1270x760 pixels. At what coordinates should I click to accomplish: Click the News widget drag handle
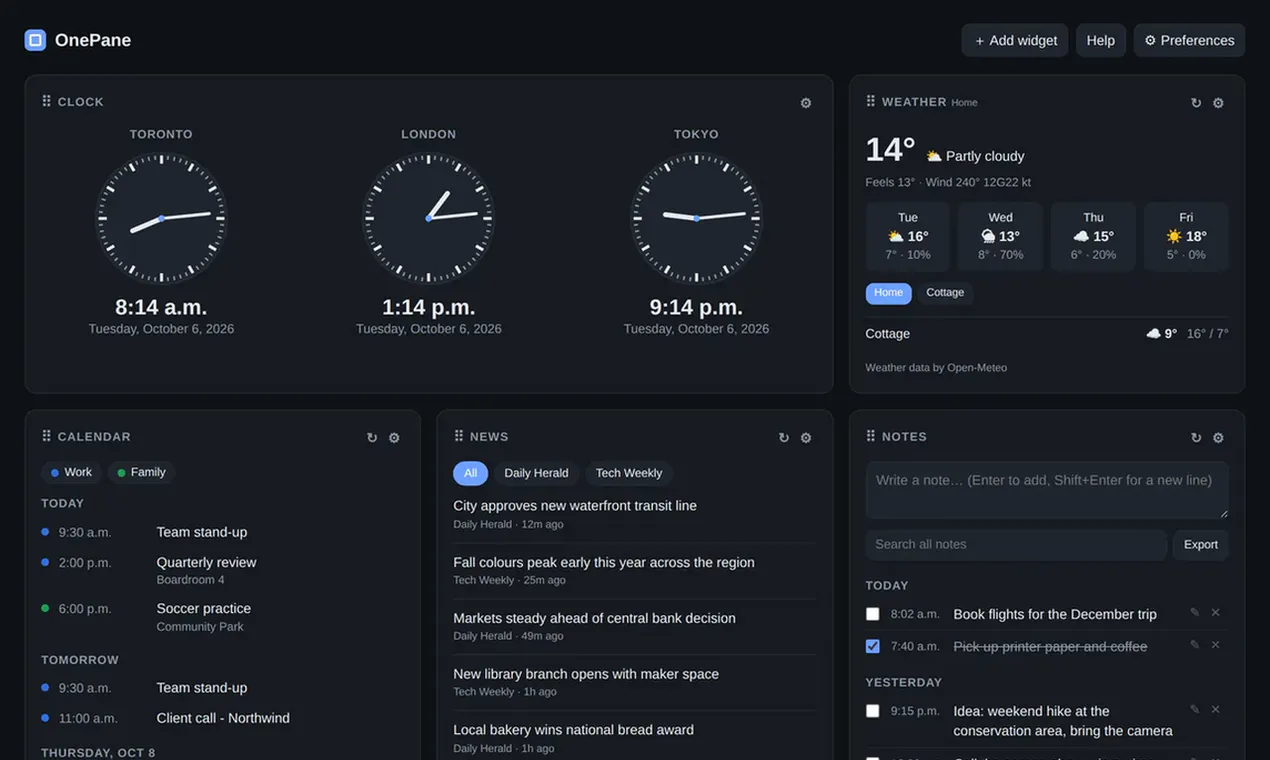click(459, 436)
